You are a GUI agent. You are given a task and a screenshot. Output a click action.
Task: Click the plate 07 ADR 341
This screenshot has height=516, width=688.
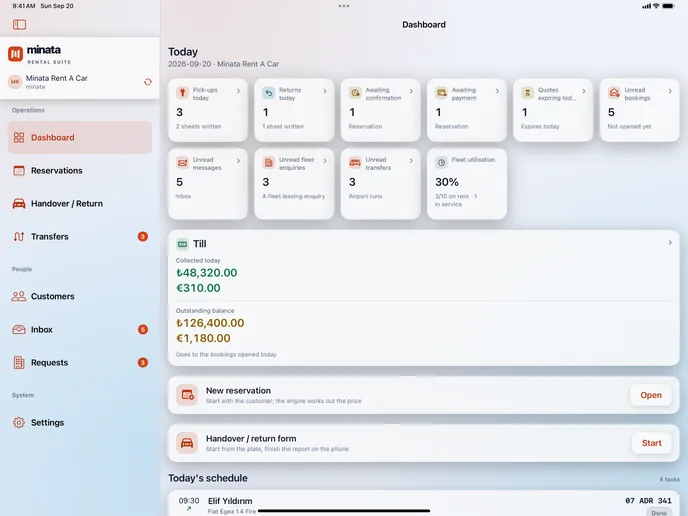coord(648,501)
